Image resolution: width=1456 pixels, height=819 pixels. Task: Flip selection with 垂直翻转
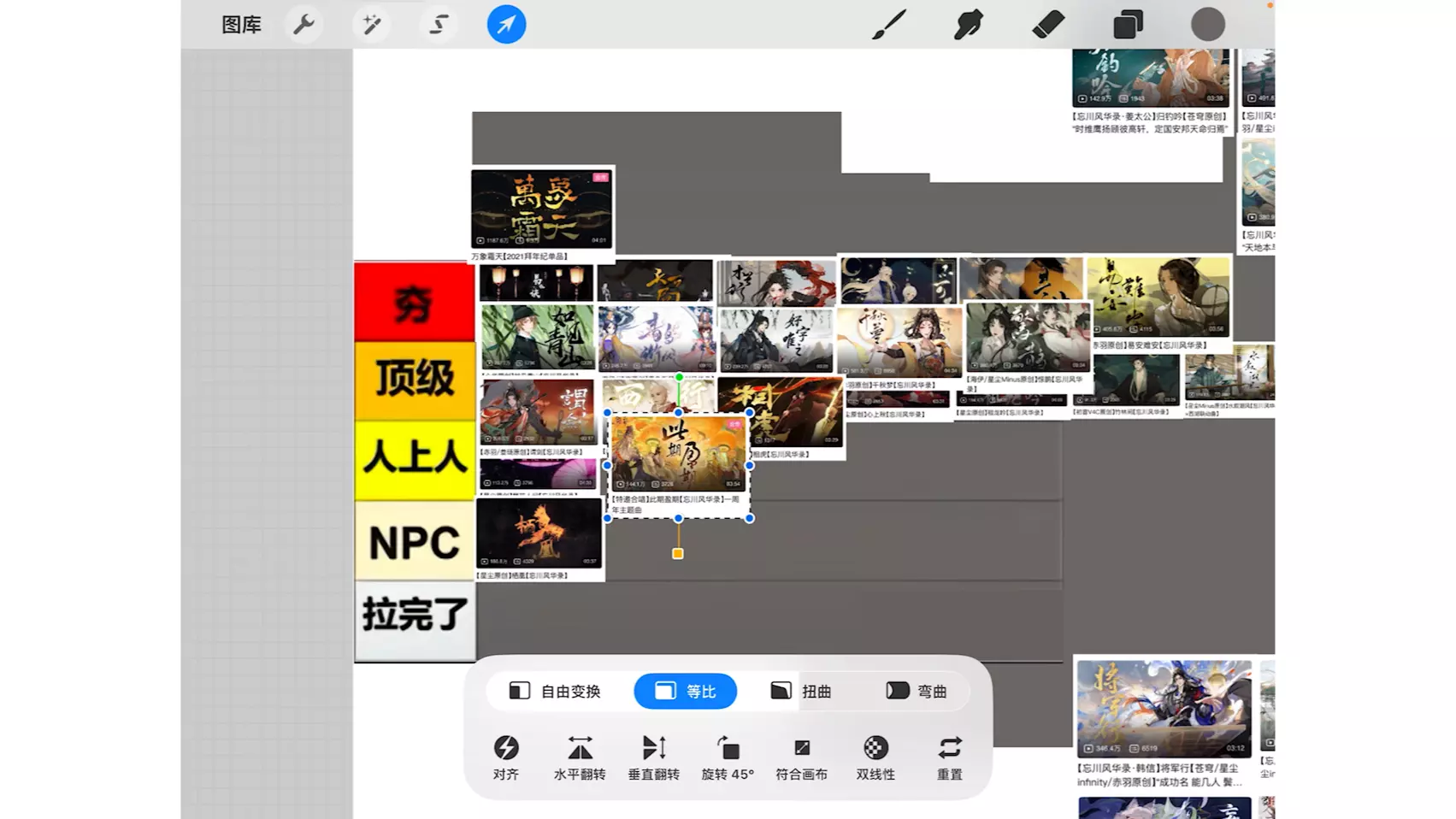click(654, 757)
